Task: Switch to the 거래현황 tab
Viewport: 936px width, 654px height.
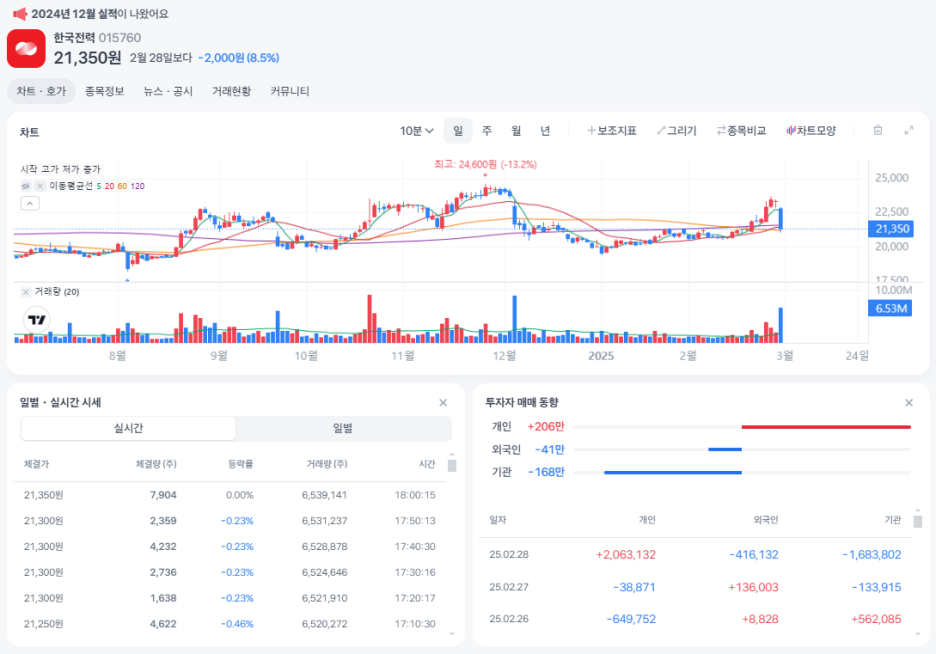Action: pyautogui.click(x=231, y=91)
